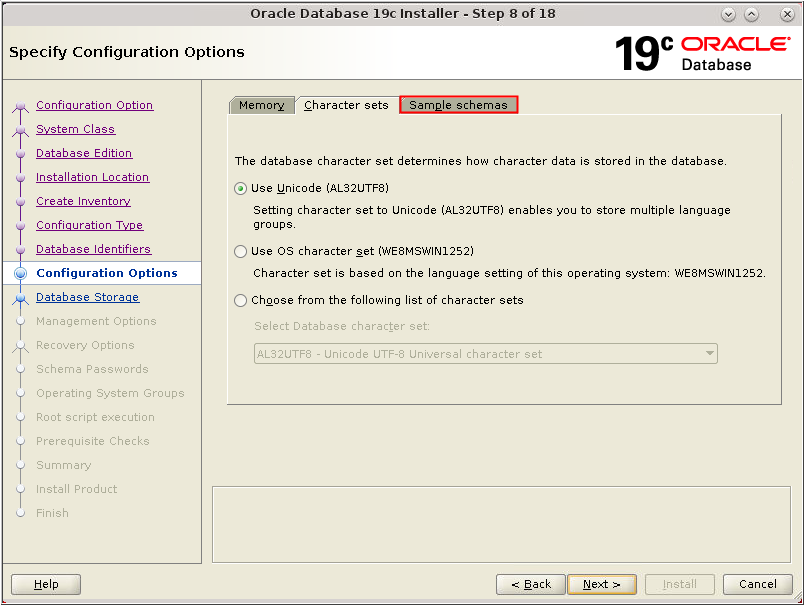Click the Operating System Groups step label
This screenshot has height=605, width=804.
[x=110, y=393]
